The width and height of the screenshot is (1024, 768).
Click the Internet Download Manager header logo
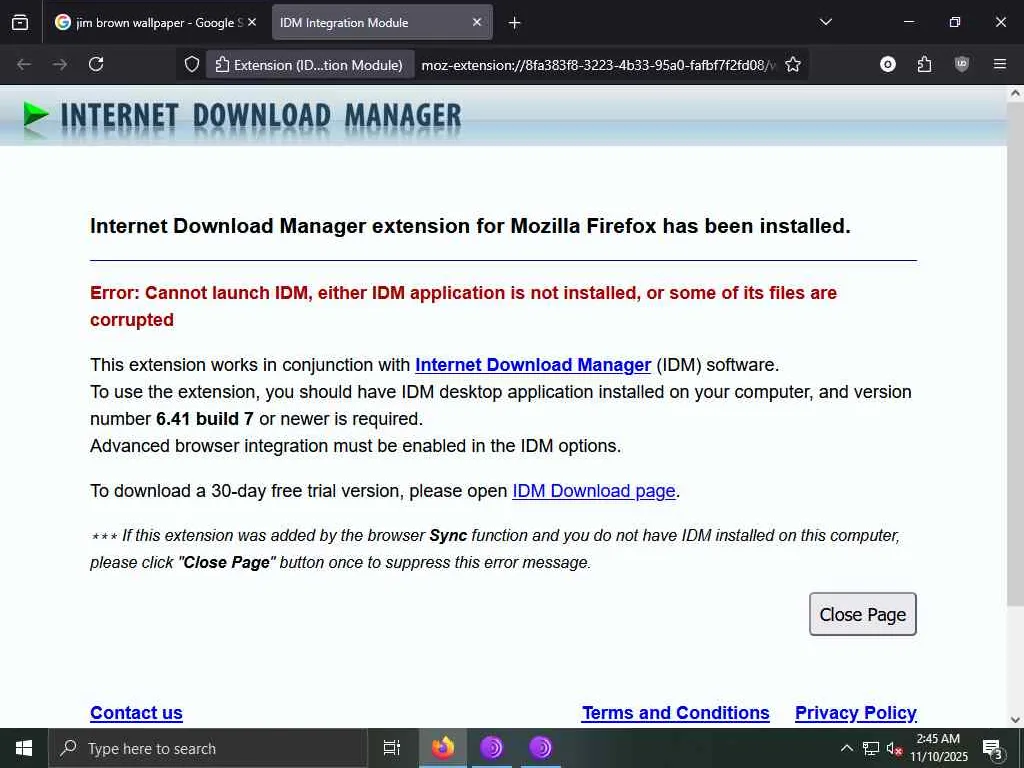pyautogui.click(x=242, y=116)
